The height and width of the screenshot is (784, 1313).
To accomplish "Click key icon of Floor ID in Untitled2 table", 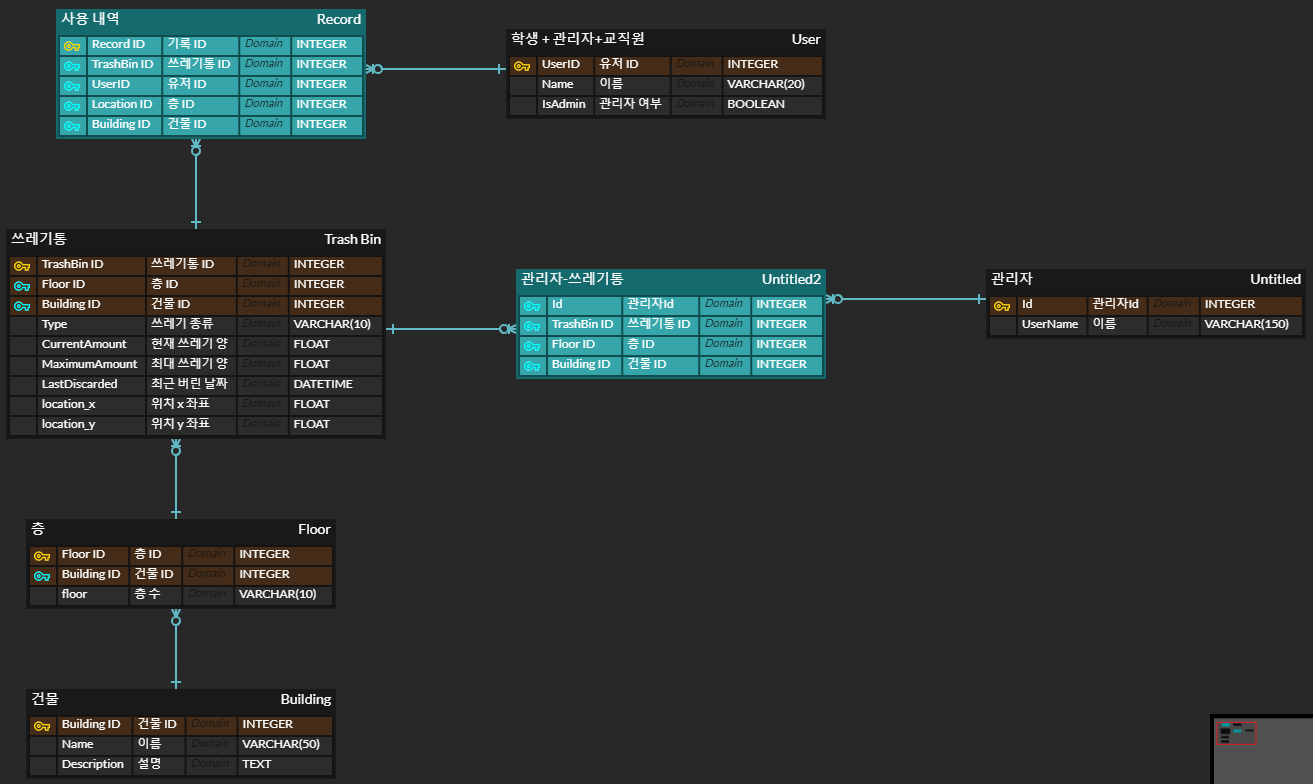I will (532, 346).
